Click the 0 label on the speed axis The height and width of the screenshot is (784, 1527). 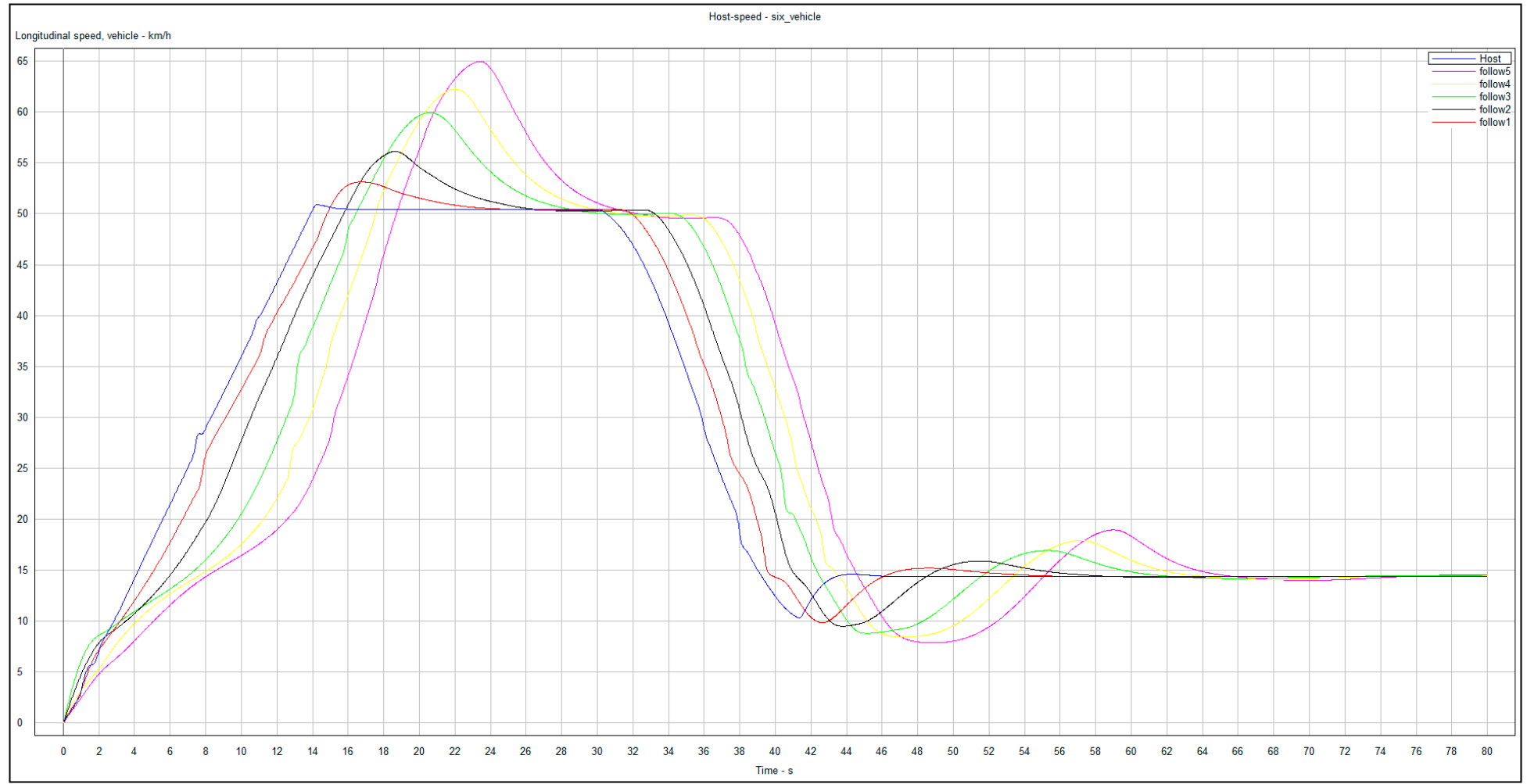click(x=20, y=723)
